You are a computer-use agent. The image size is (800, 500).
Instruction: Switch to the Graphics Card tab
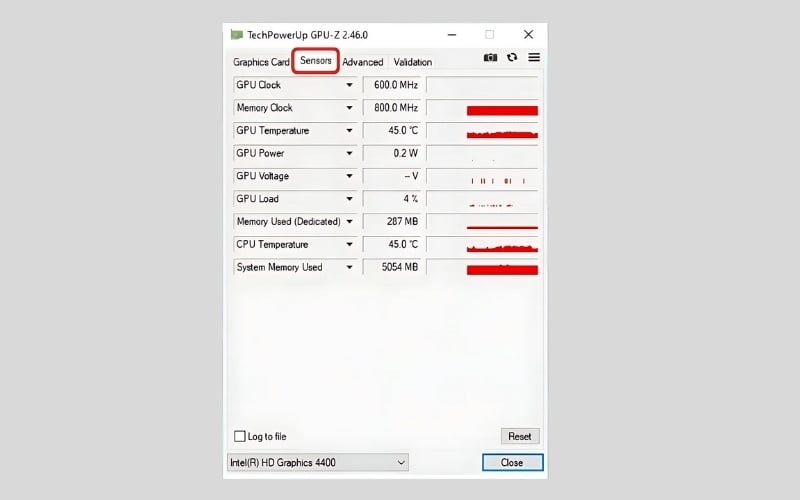[x=261, y=62]
